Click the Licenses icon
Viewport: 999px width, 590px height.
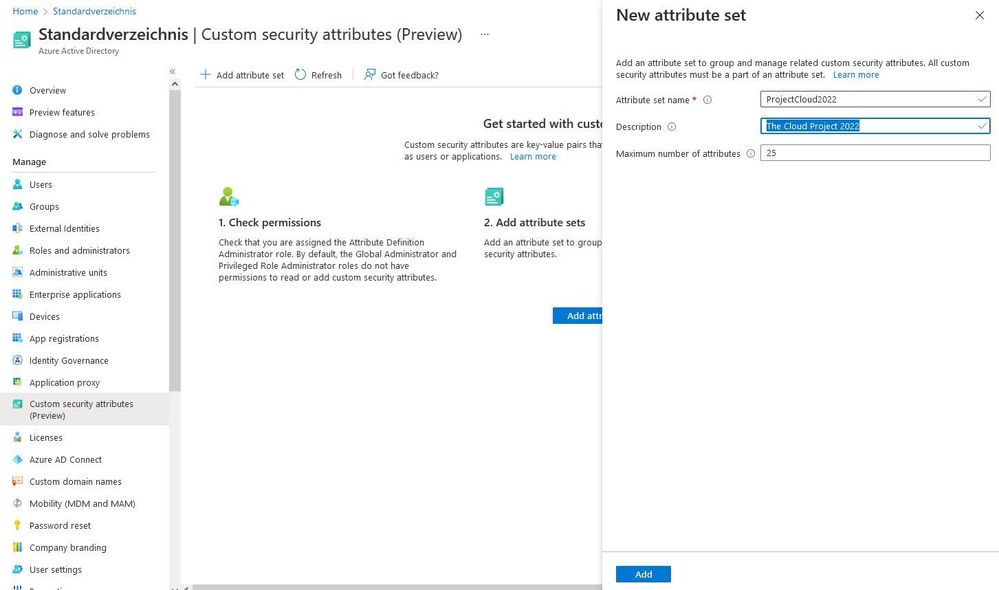pos(17,437)
